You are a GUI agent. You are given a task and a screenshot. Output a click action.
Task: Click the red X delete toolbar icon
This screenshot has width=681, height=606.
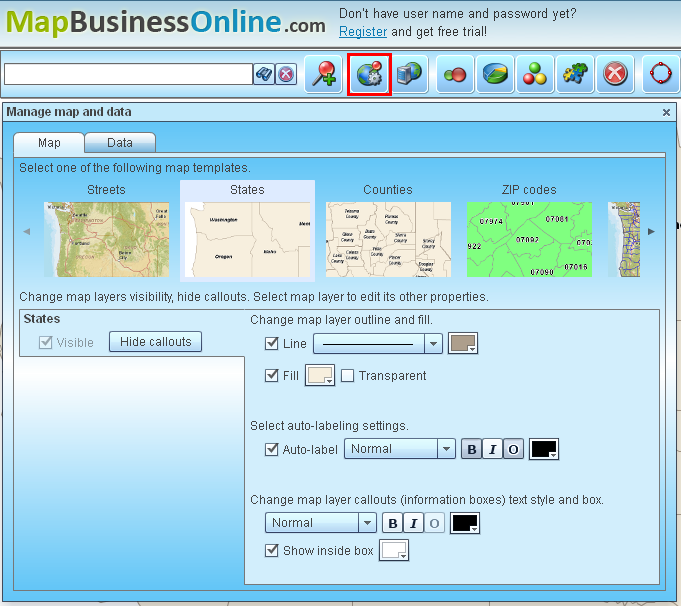(615, 74)
